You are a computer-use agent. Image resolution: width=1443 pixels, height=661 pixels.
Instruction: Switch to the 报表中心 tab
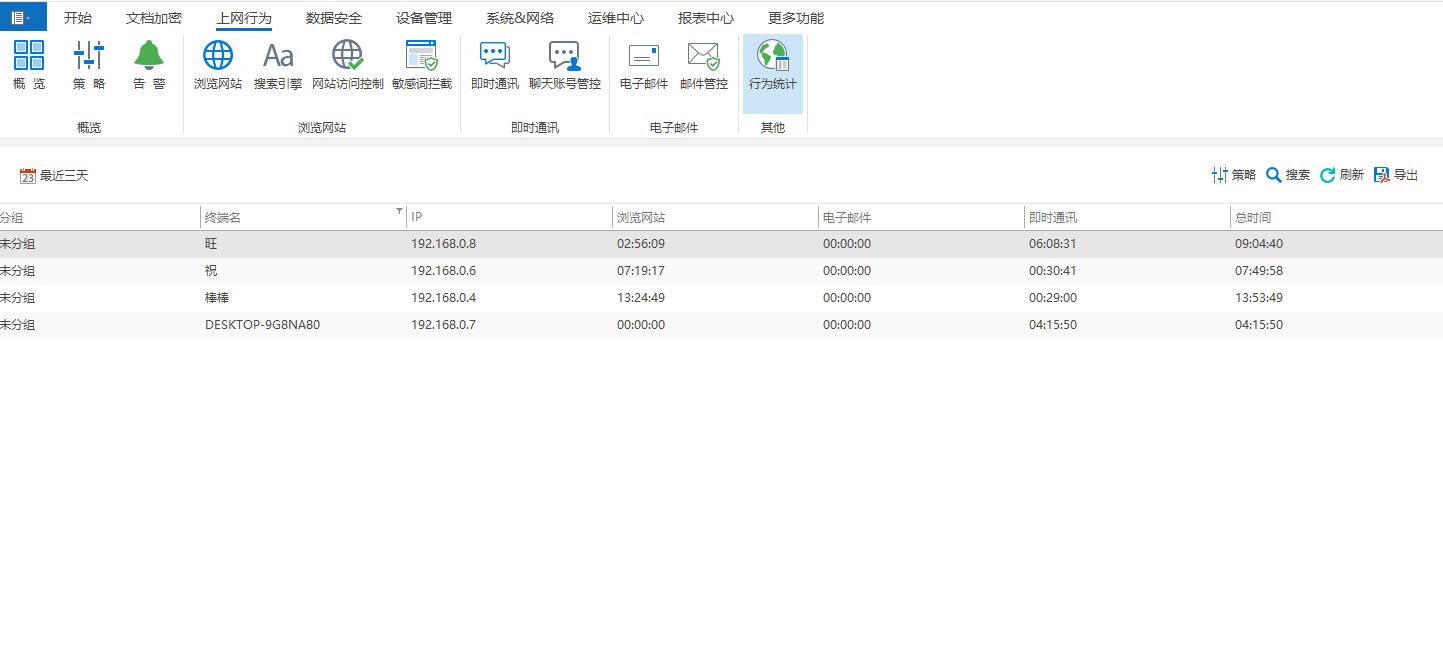pyautogui.click(x=706, y=18)
